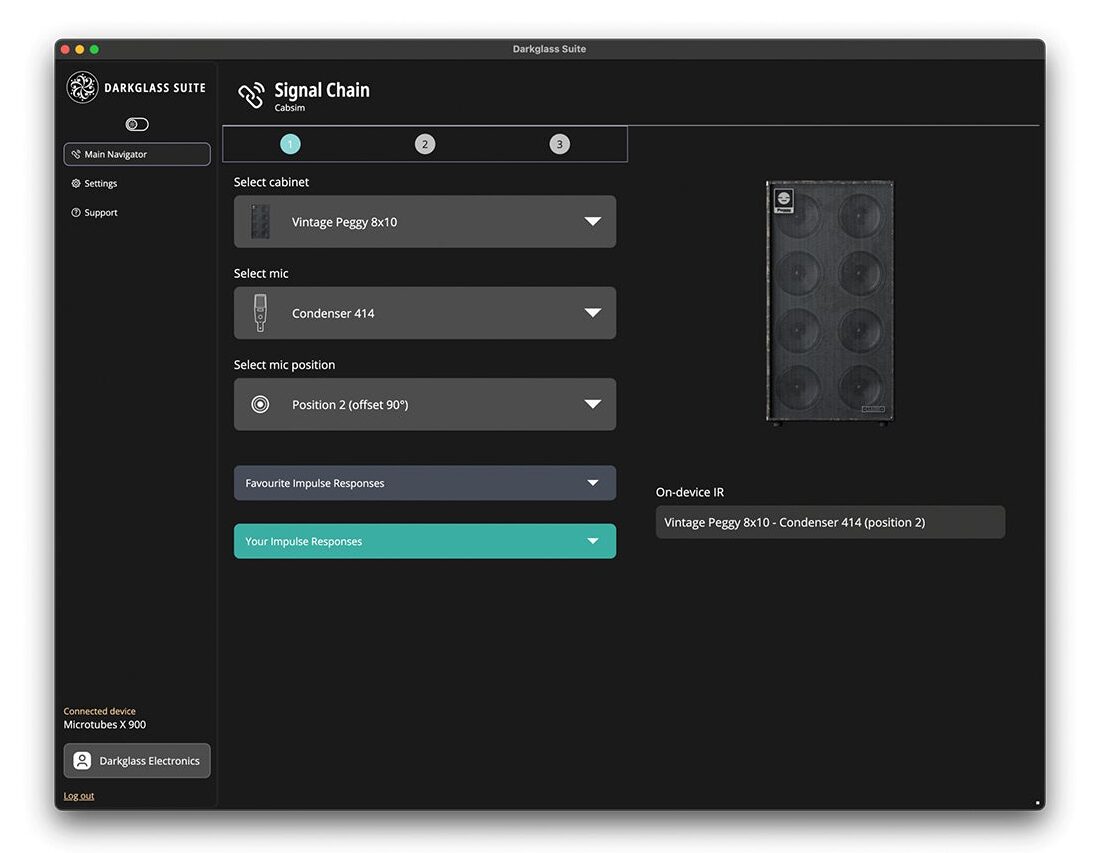Click the Signal Chain link icon
The width and height of the screenshot is (1093, 853).
(251, 95)
